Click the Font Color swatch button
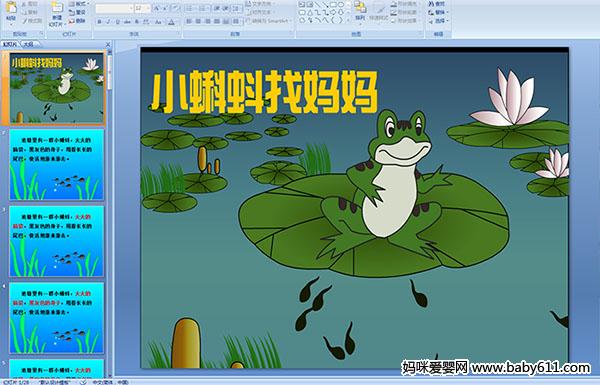 [171, 22]
